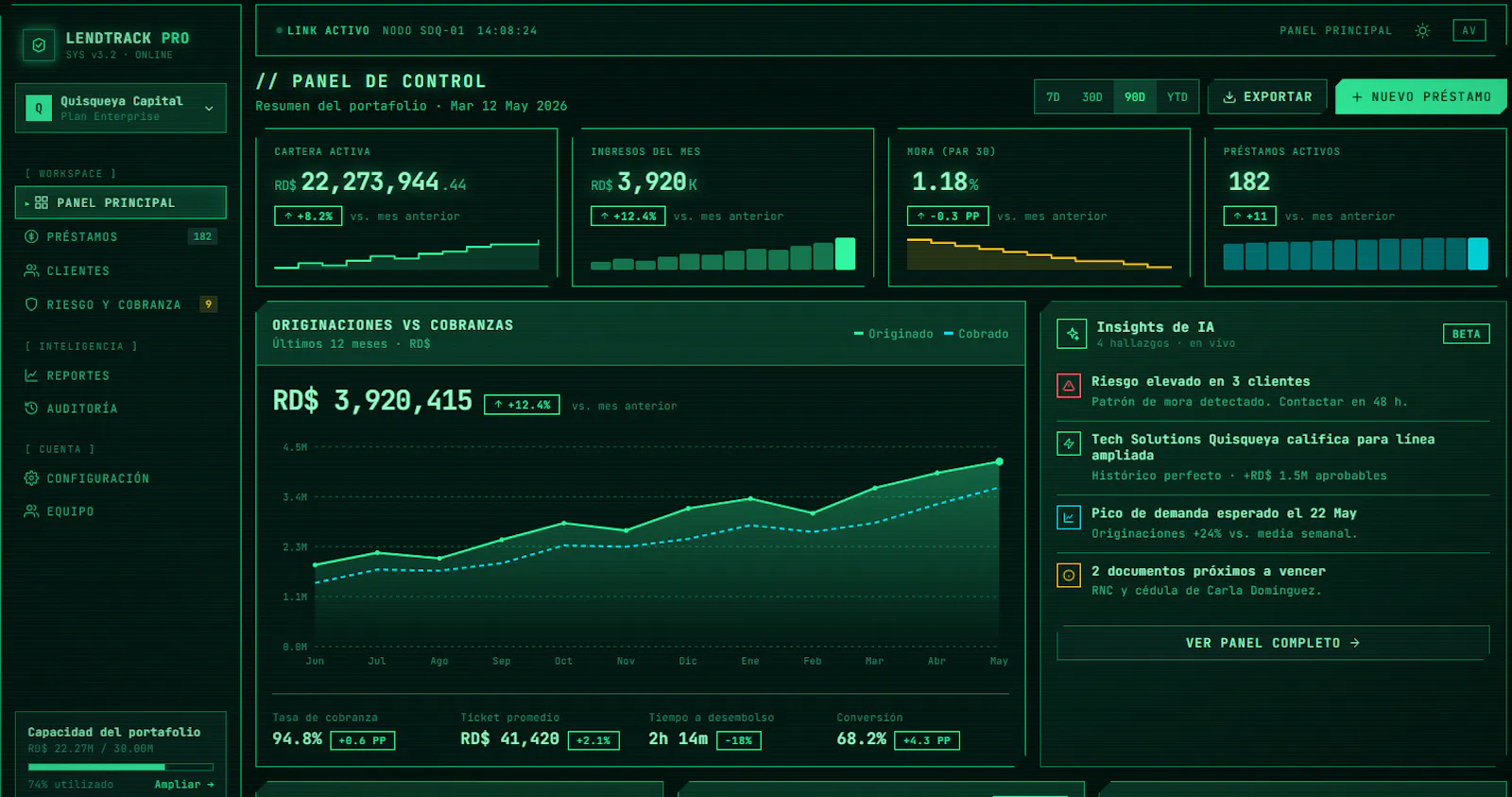Click the Tiempo a desembolso -18% badge

[x=739, y=740]
